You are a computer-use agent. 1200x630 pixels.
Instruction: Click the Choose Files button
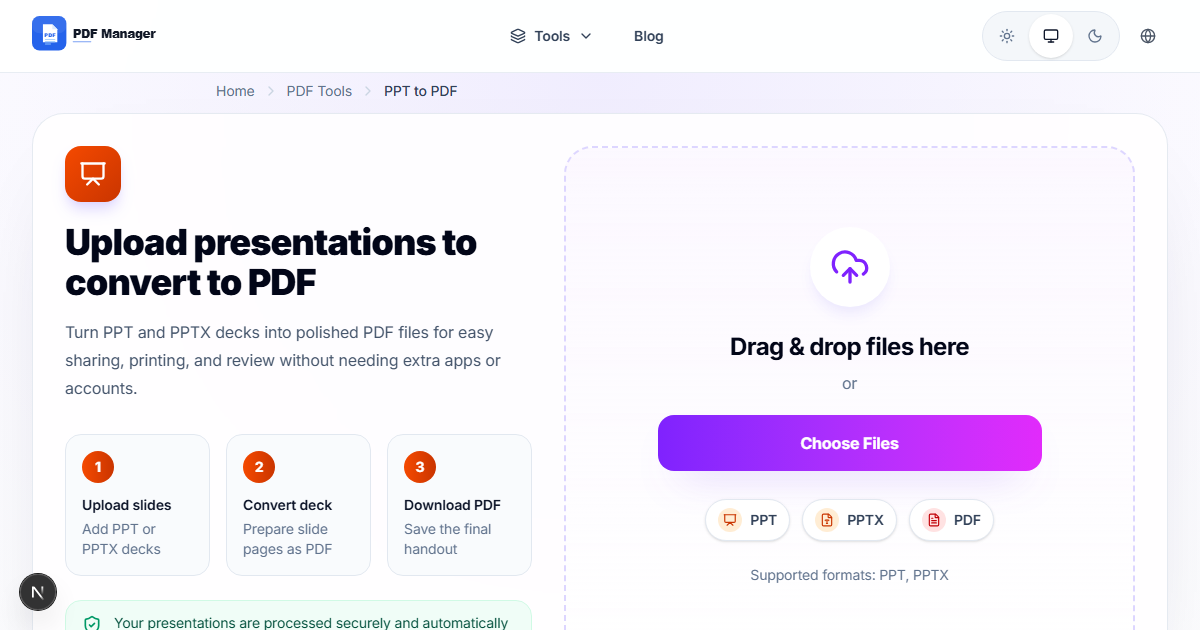click(x=850, y=443)
